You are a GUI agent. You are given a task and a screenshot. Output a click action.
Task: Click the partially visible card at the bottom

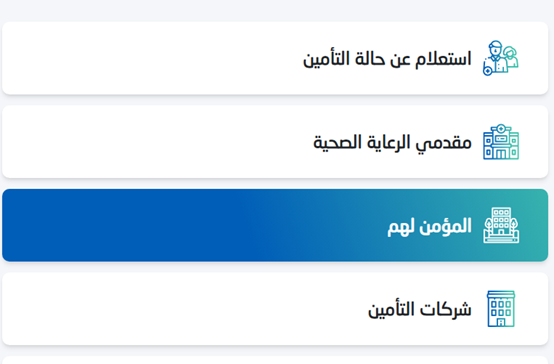point(275,360)
